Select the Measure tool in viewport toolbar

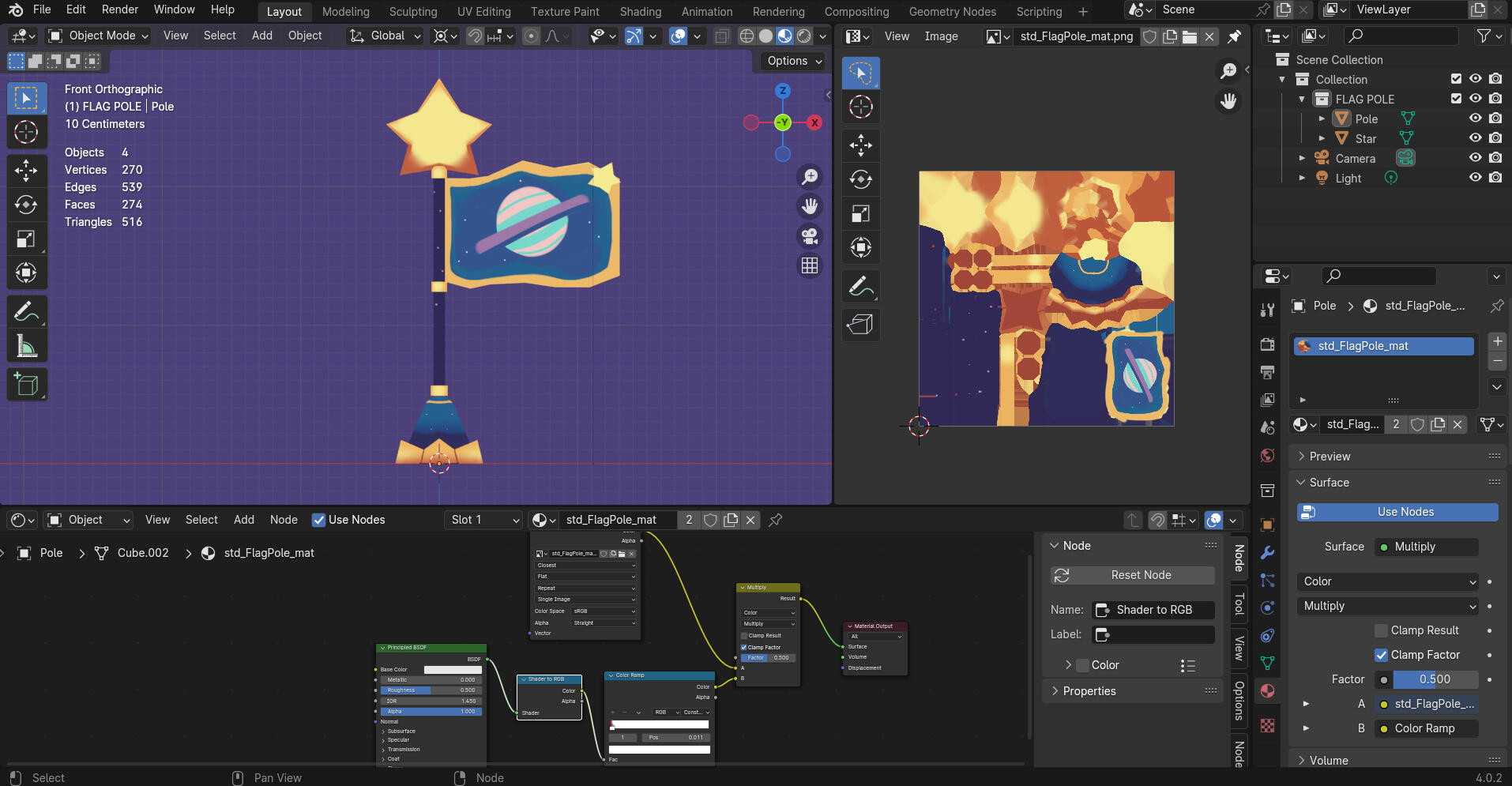tap(26, 346)
